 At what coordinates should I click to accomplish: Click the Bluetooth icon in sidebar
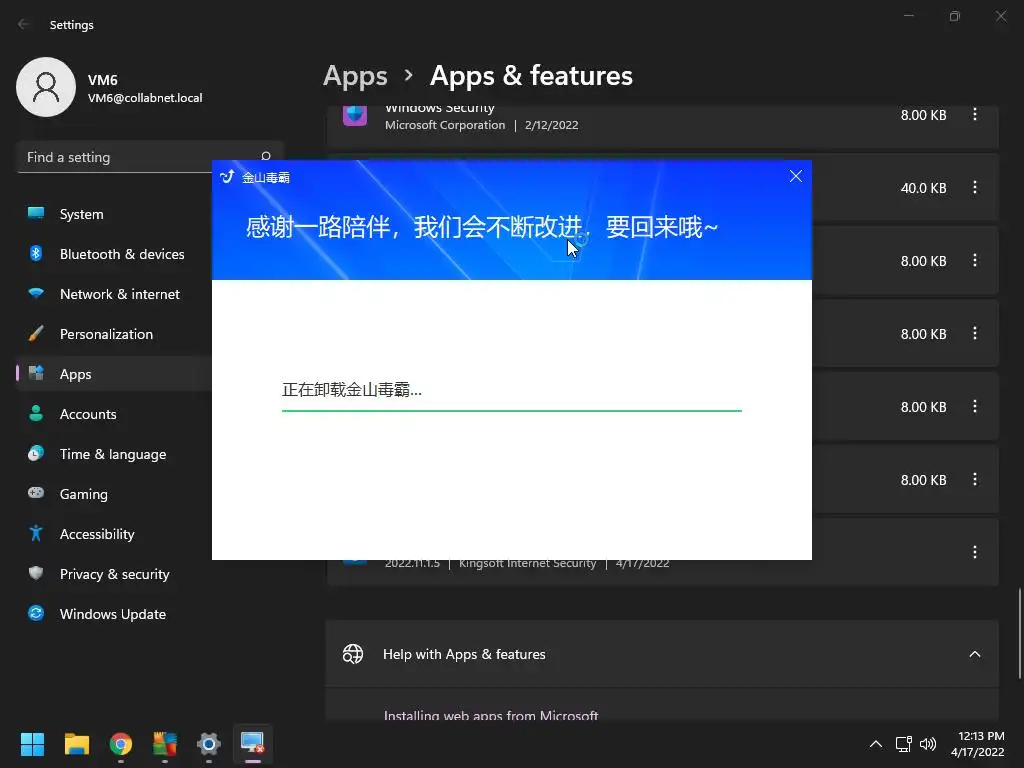(36, 253)
